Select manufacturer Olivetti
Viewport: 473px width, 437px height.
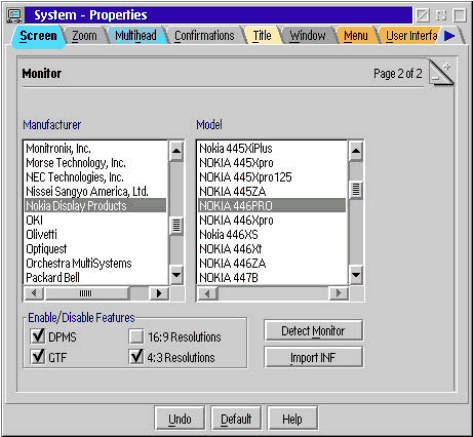pos(95,234)
